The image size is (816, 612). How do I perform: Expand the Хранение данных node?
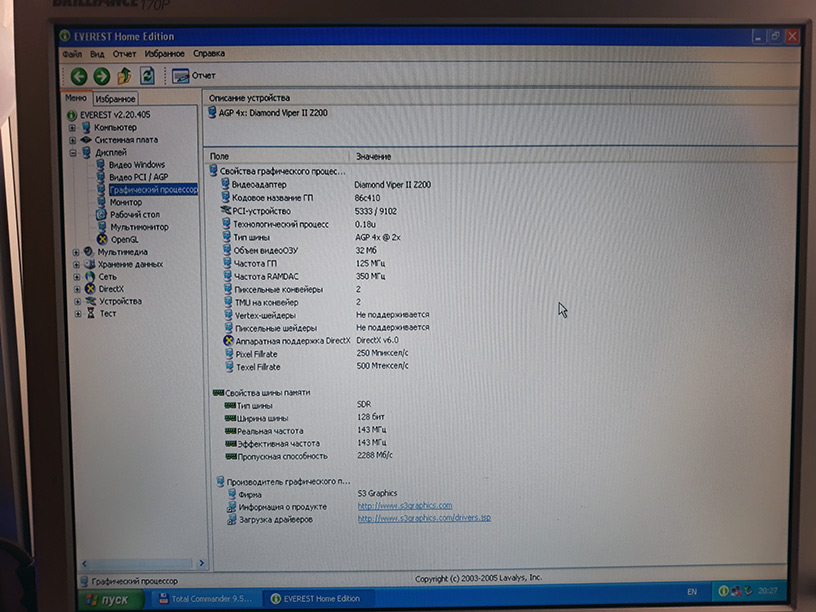click(76, 264)
